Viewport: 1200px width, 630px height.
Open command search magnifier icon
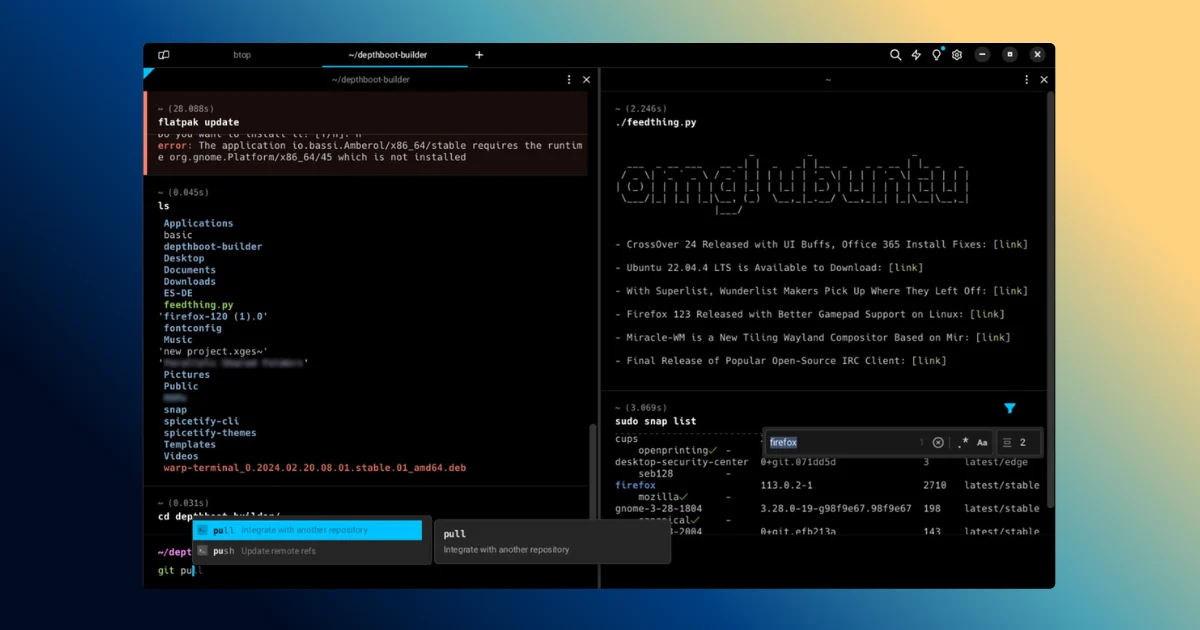tap(896, 55)
